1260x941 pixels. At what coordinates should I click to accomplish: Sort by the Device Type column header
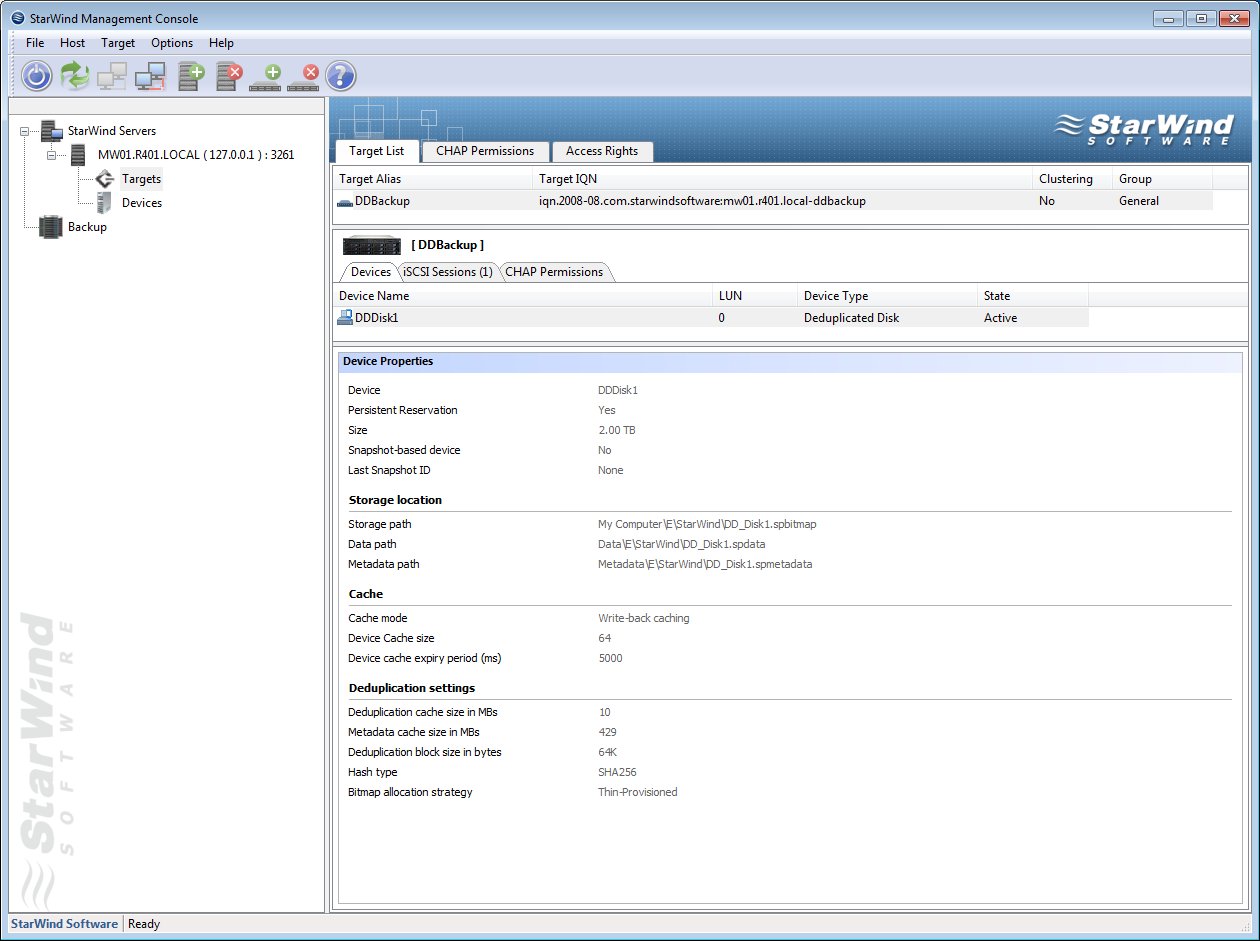point(887,296)
